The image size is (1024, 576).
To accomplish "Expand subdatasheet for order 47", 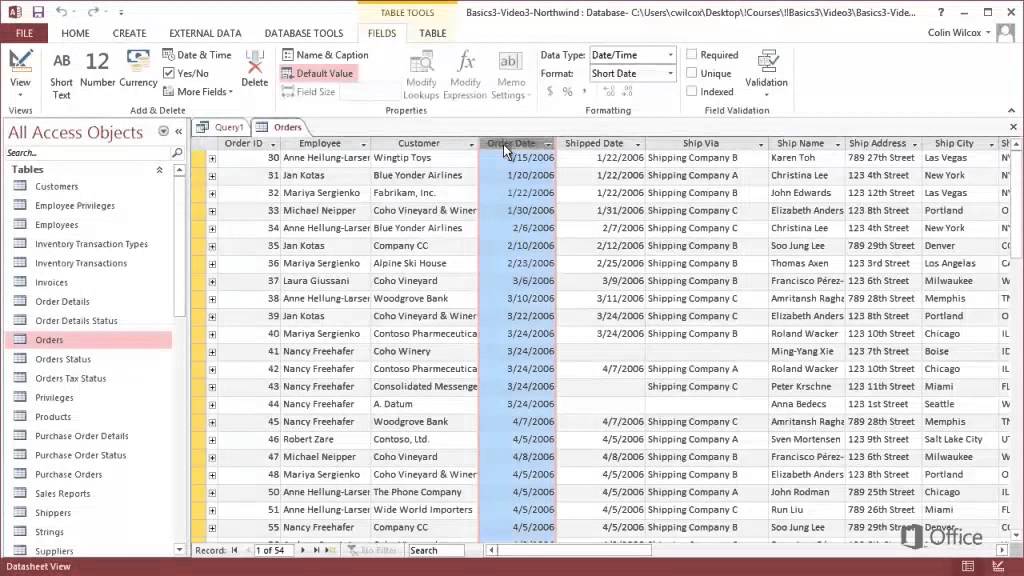I will (212, 457).
